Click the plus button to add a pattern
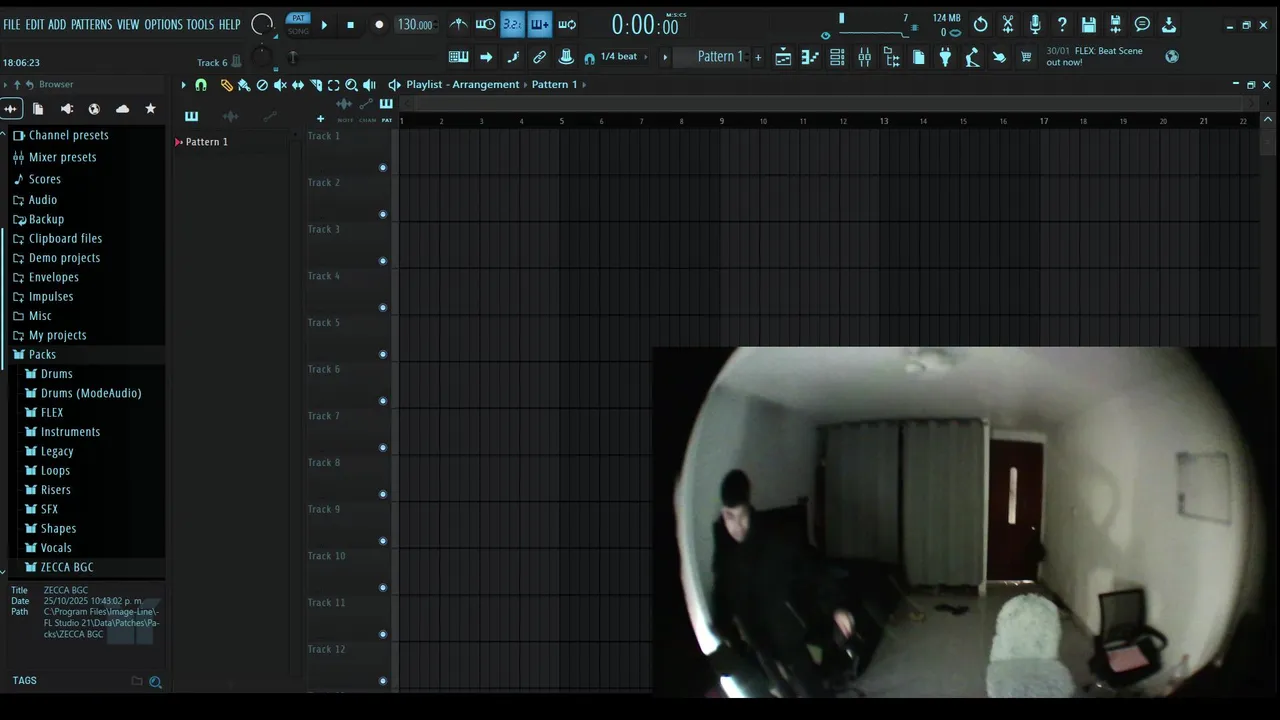This screenshot has height=720, width=1280. (758, 57)
